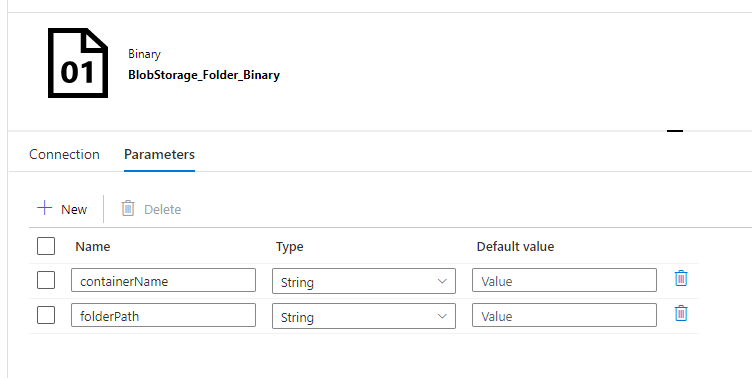Image resolution: width=752 pixels, height=378 pixels.
Task: Click the BlobStorage_Folder_Binary dataset title
Action: (x=204, y=75)
